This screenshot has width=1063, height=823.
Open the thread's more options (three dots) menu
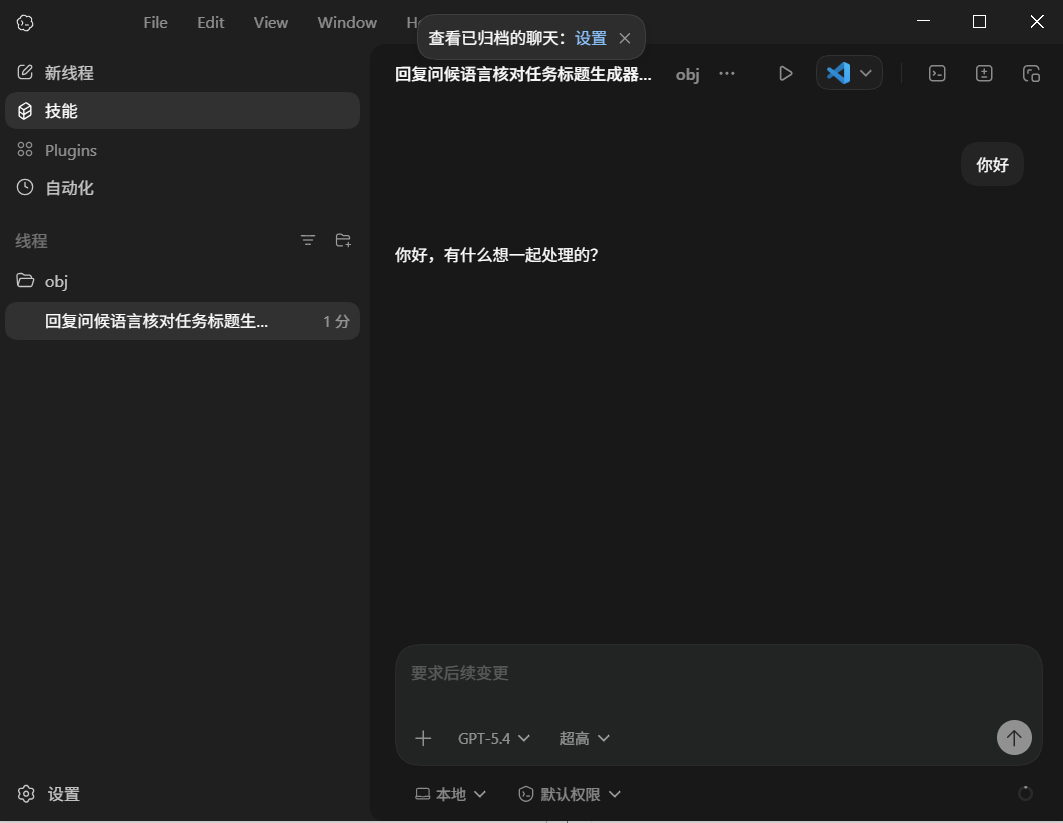[x=727, y=73]
